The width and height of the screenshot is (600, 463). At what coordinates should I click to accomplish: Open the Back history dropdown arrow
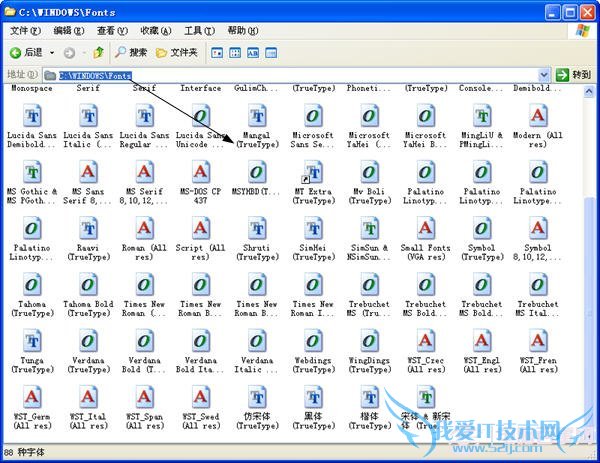[52, 53]
